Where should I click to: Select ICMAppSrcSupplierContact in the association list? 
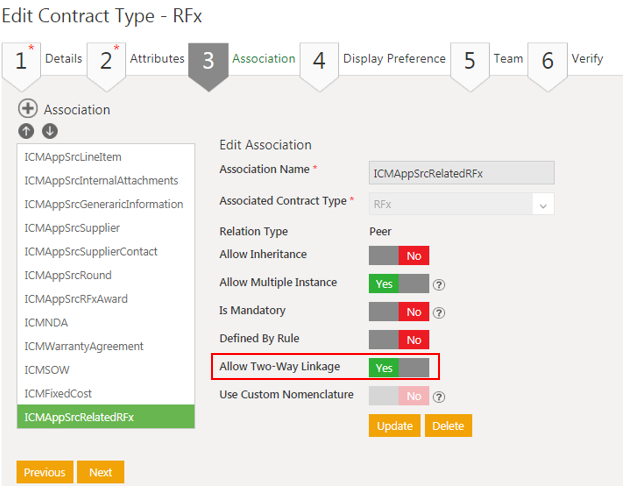point(91,252)
